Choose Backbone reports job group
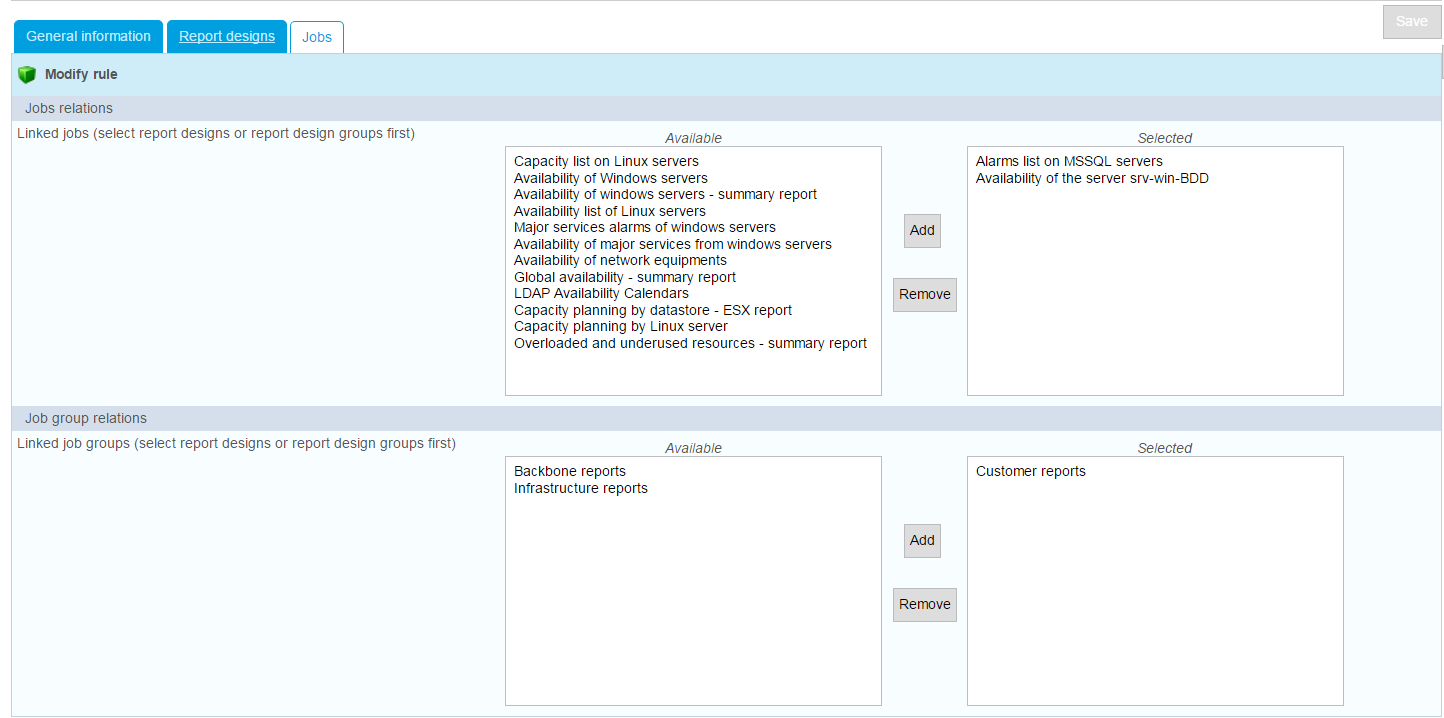 click(x=569, y=471)
